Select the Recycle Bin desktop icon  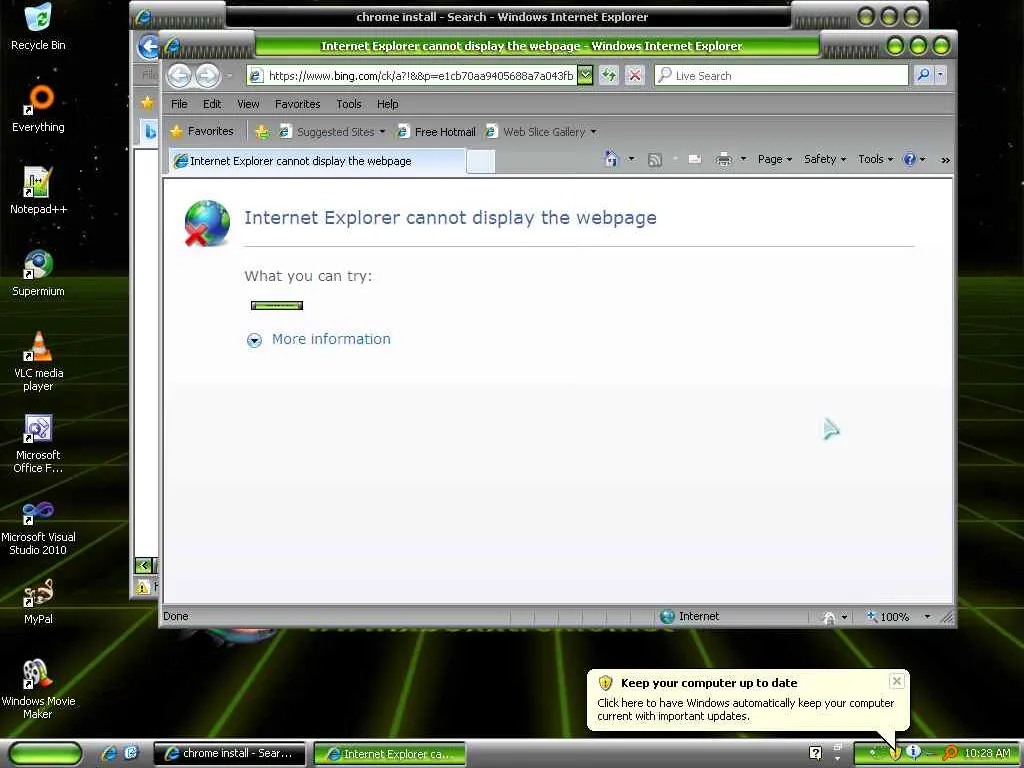38,27
